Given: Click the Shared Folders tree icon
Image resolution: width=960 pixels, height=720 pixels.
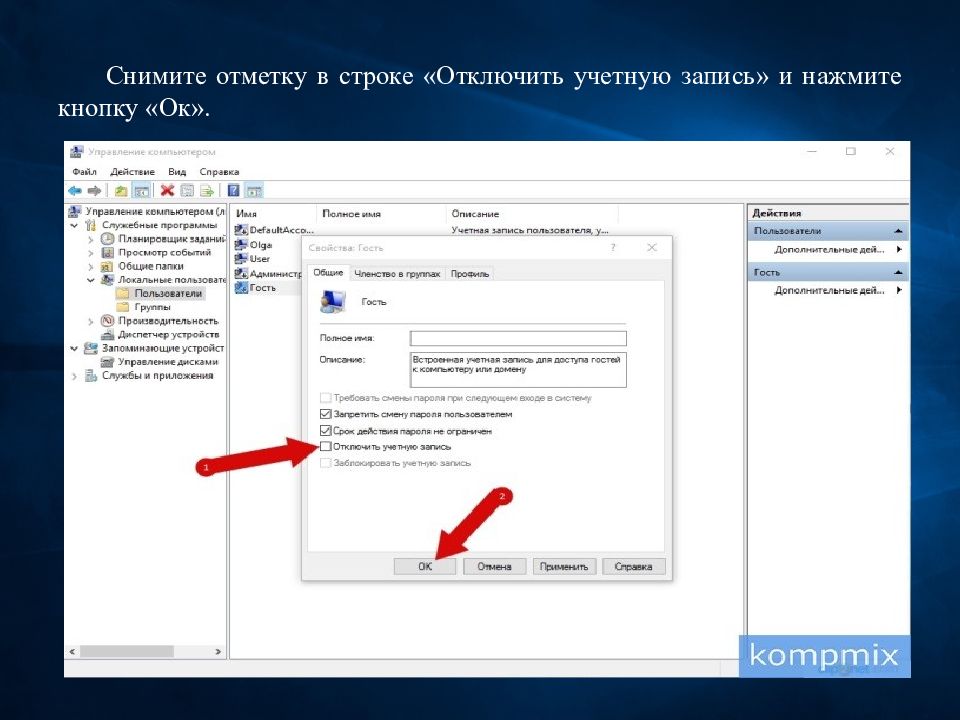Looking at the screenshot, I should [108, 266].
